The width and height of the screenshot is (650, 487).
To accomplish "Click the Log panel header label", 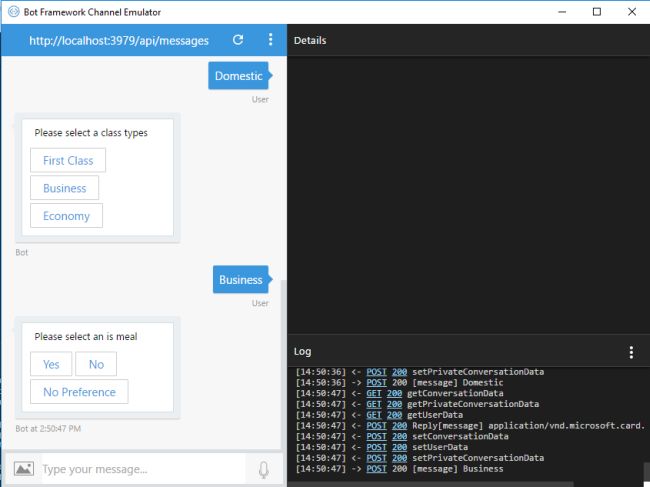I will [x=303, y=351].
